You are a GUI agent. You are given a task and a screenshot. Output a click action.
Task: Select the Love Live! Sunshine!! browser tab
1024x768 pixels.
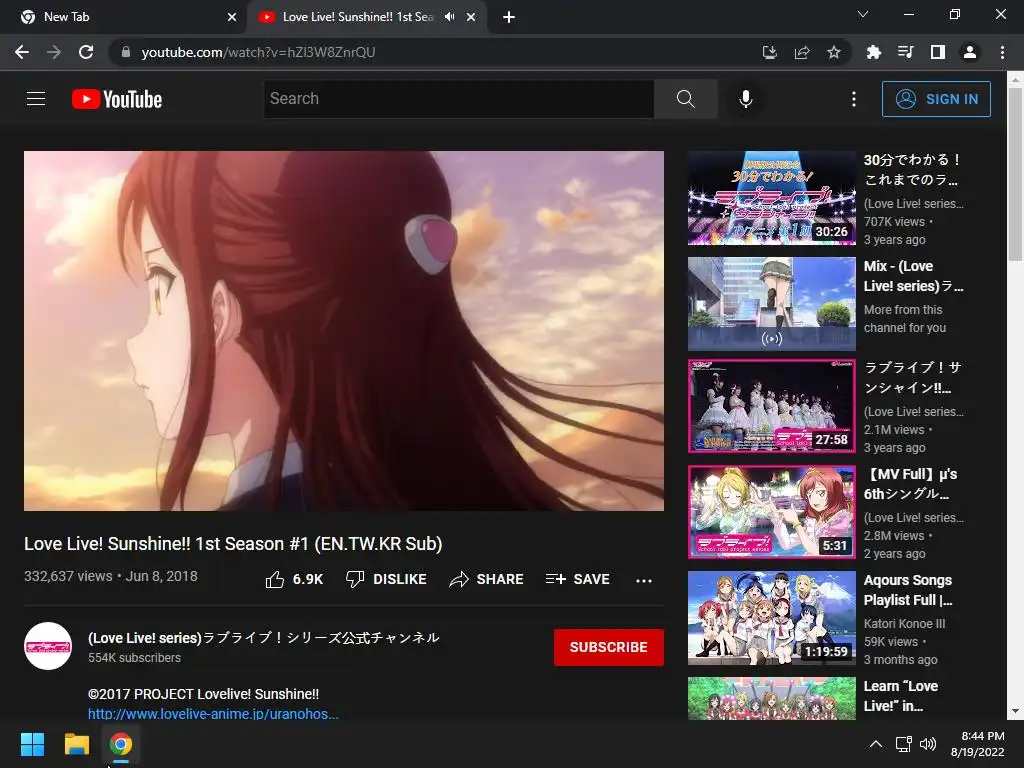click(x=357, y=17)
